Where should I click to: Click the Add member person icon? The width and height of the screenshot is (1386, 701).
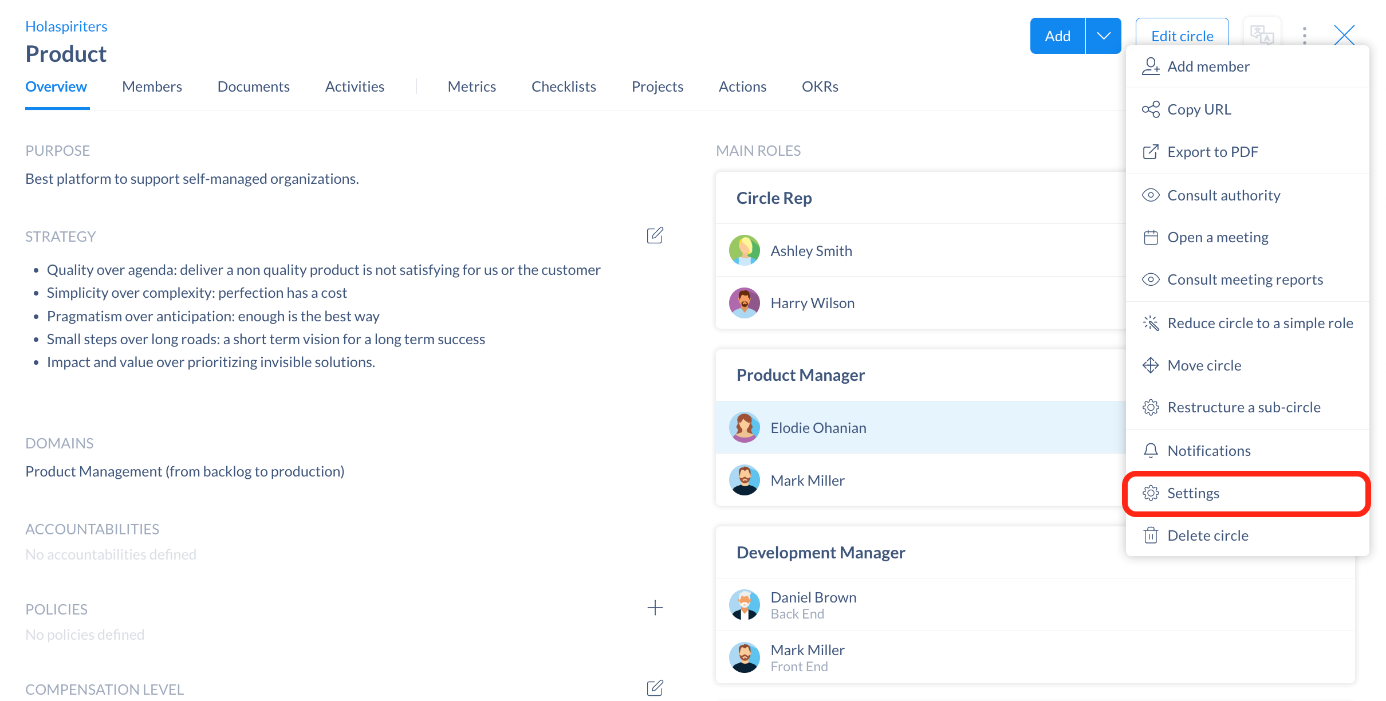coord(1150,66)
